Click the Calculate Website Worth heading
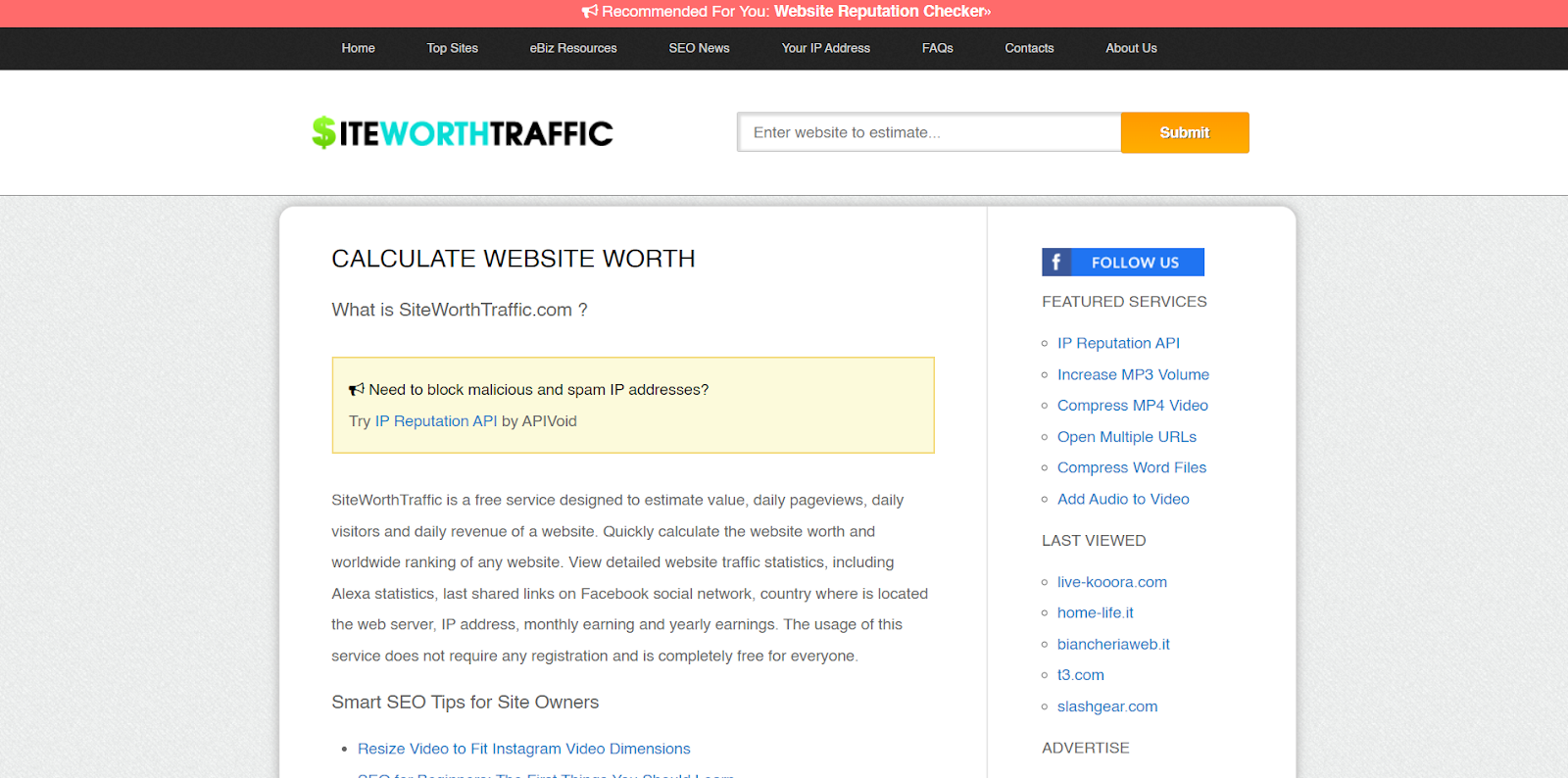 514,259
